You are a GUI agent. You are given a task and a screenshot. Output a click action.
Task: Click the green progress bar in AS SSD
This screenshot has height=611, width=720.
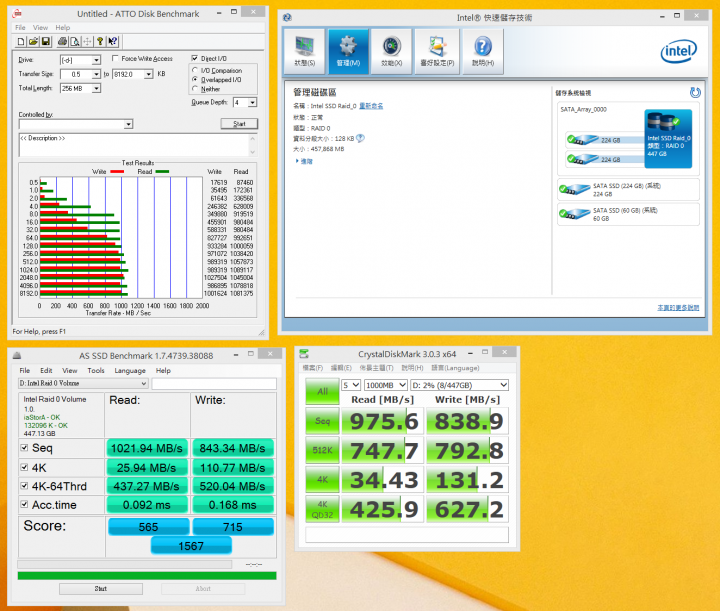point(147,576)
